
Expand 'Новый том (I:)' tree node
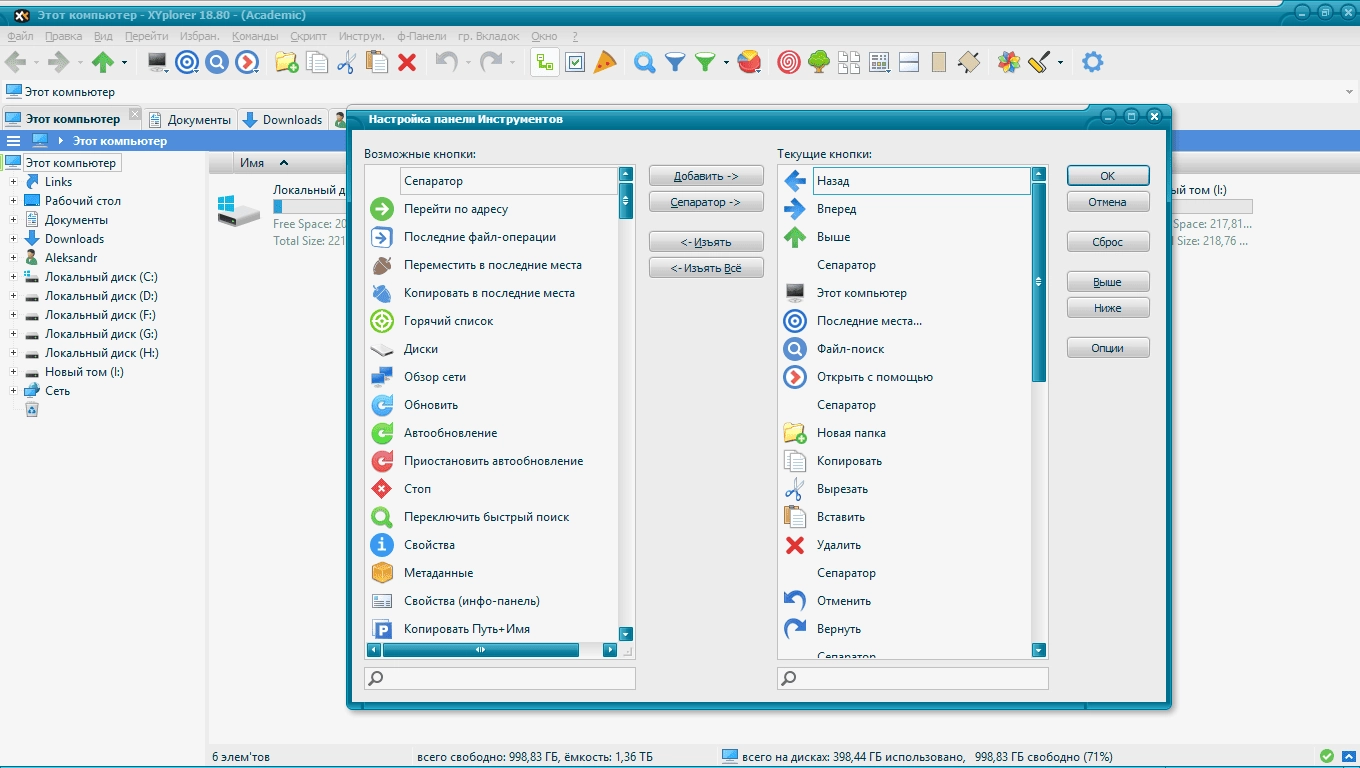pos(14,372)
